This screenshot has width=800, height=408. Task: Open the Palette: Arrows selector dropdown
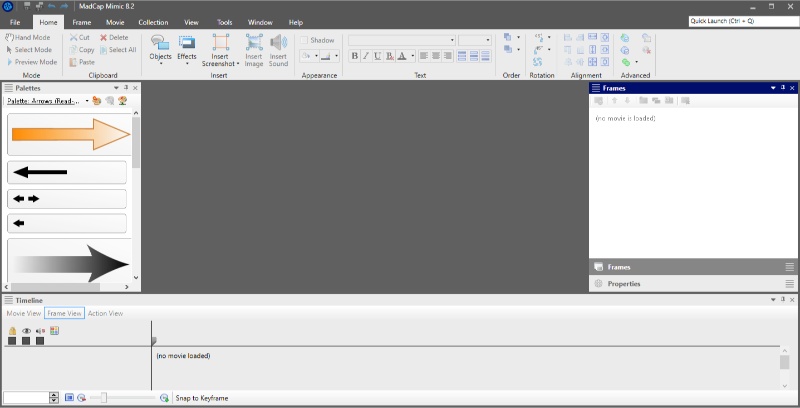87,101
